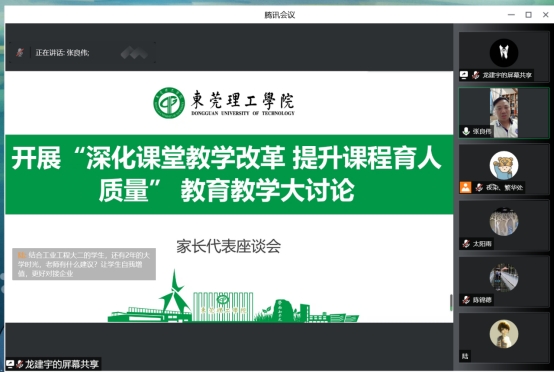Click muted mic icon beside 陈锦德
This screenshot has height=373, width=554.
coord(466,300)
